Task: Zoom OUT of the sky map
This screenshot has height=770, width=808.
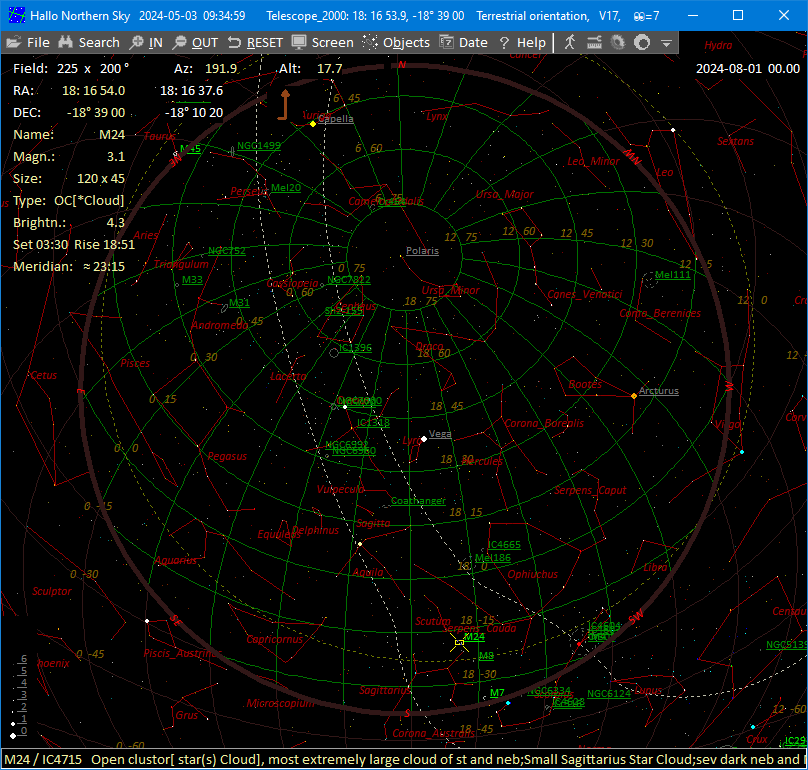Action: pyautogui.click(x=196, y=42)
